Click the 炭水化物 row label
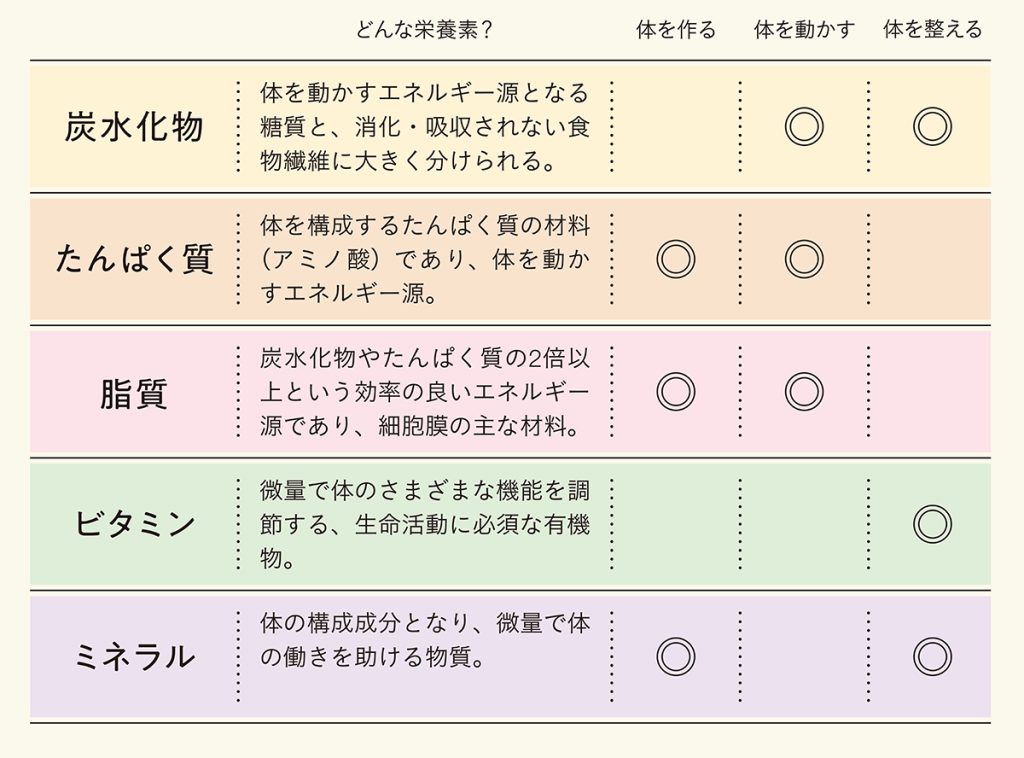Image resolution: width=1024 pixels, height=758 pixels. tap(134, 127)
